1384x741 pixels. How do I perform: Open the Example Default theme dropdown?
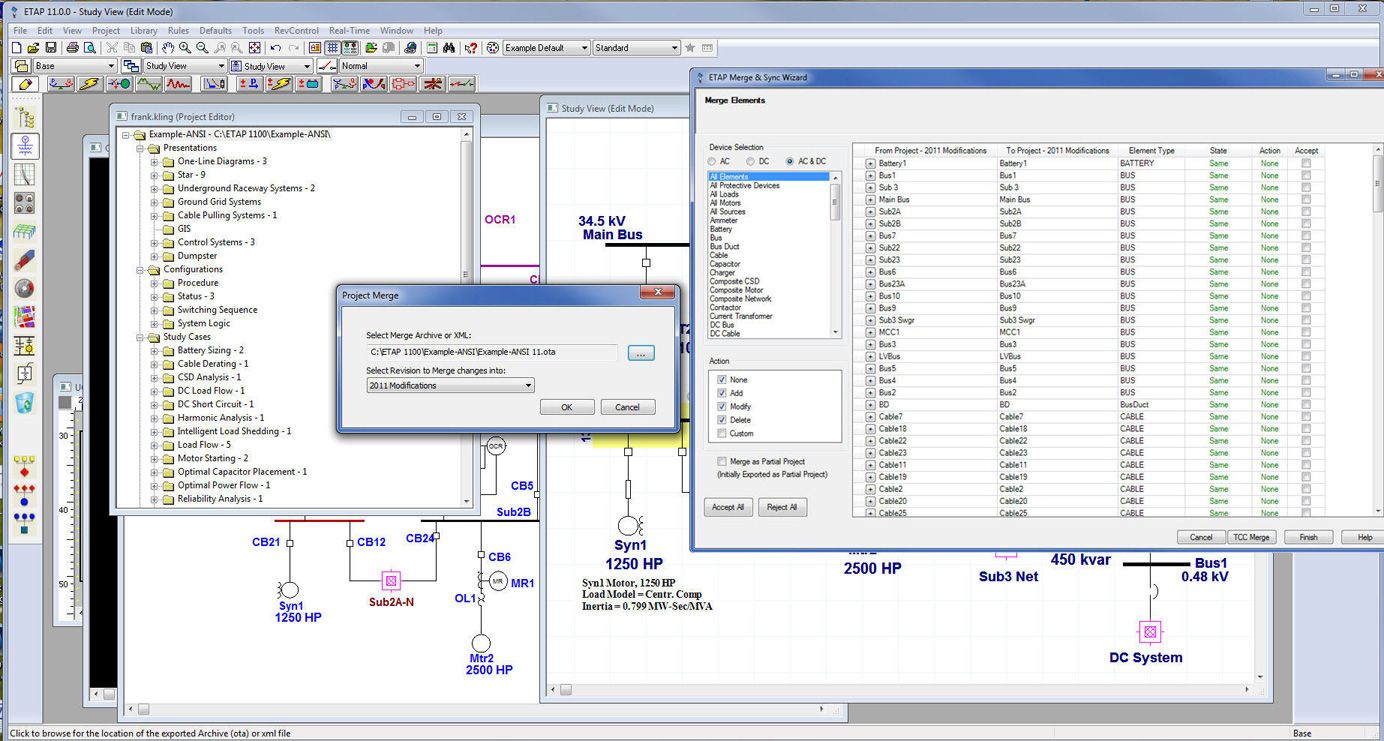coord(545,47)
